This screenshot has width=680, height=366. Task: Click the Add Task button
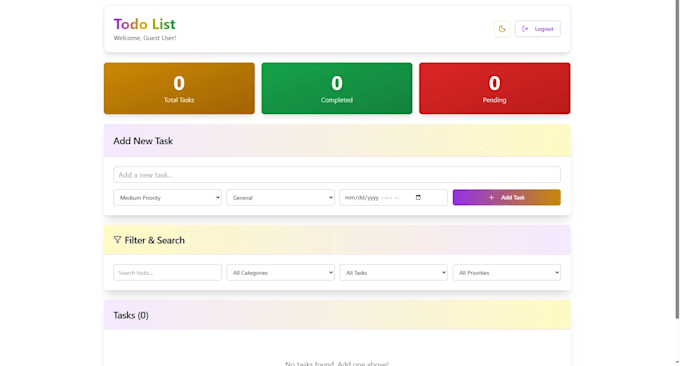pos(507,197)
